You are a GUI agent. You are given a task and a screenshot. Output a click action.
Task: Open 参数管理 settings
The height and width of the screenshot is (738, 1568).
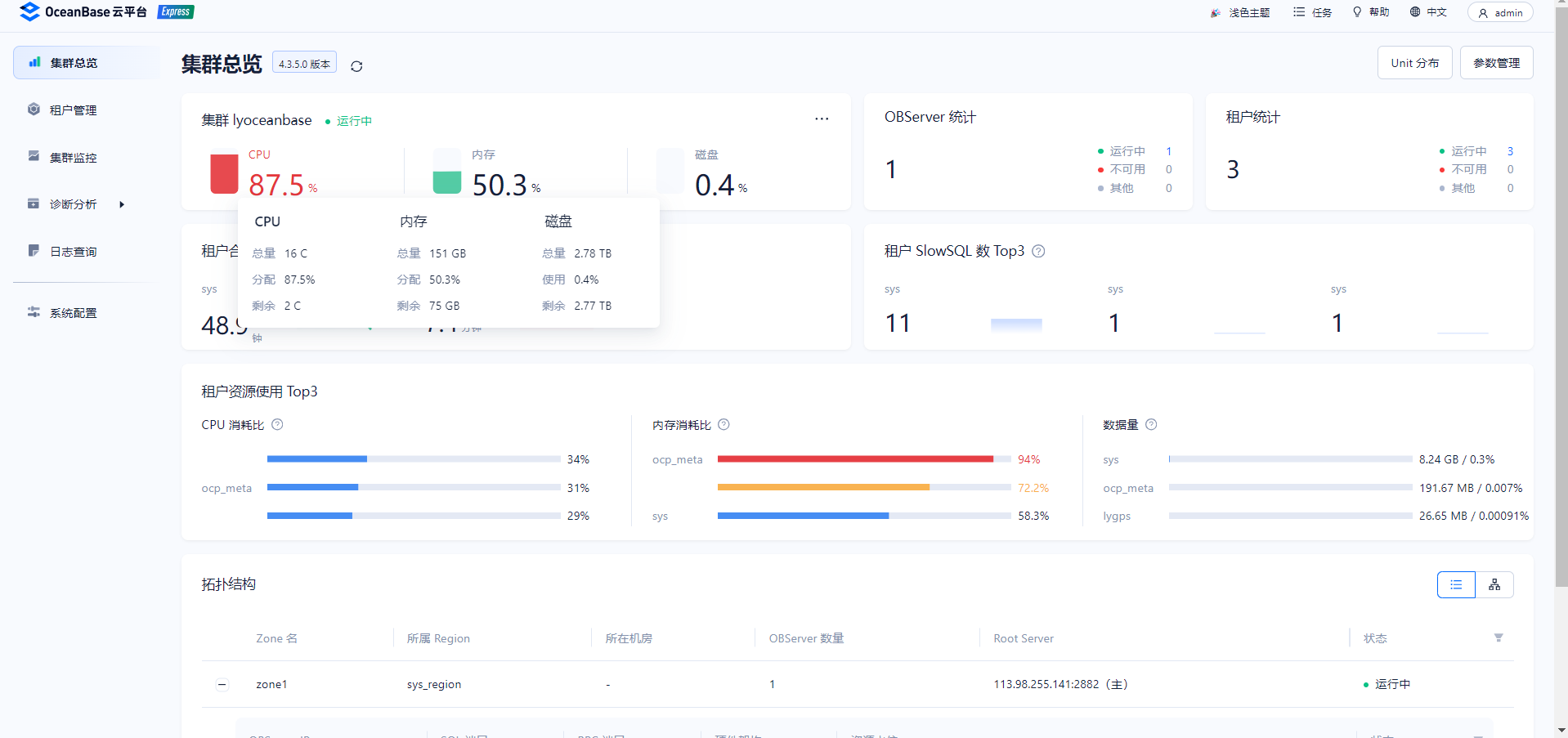pos(1496,63)
